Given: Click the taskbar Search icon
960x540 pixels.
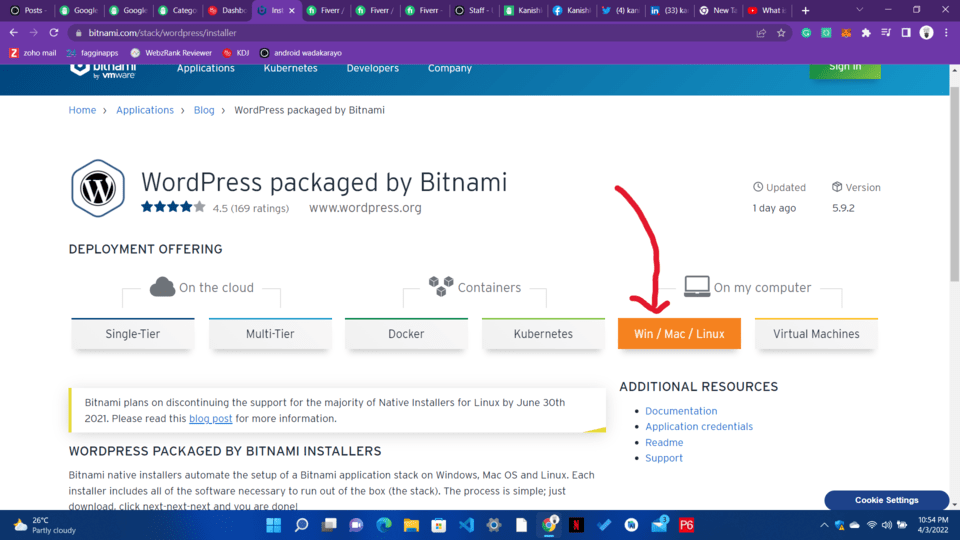Looking at the screenshot, I should tap(301, 525).
